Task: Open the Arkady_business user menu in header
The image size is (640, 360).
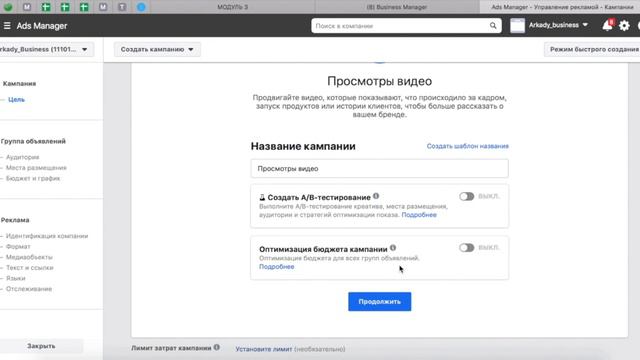Action: [x=558, y=25]
